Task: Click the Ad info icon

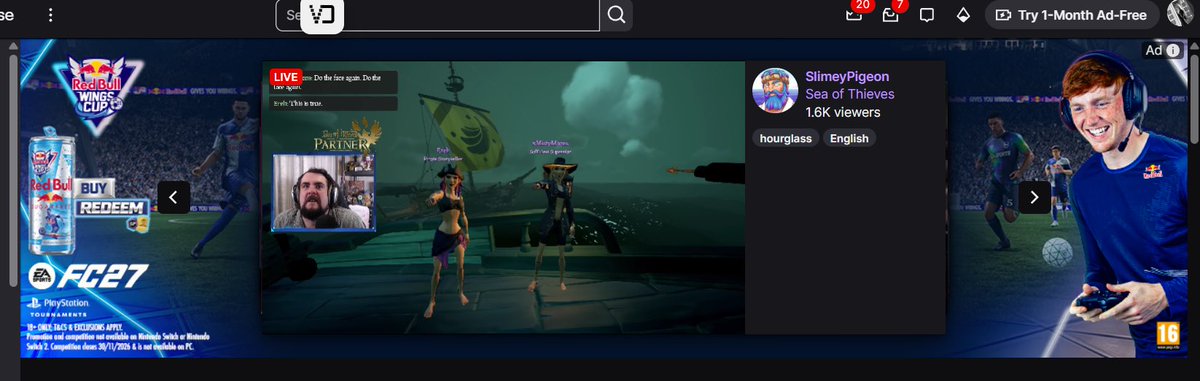Action: [x=1173, y=50]
